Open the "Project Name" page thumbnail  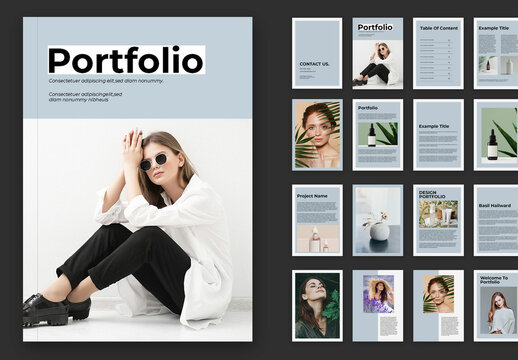pos(317,220)
